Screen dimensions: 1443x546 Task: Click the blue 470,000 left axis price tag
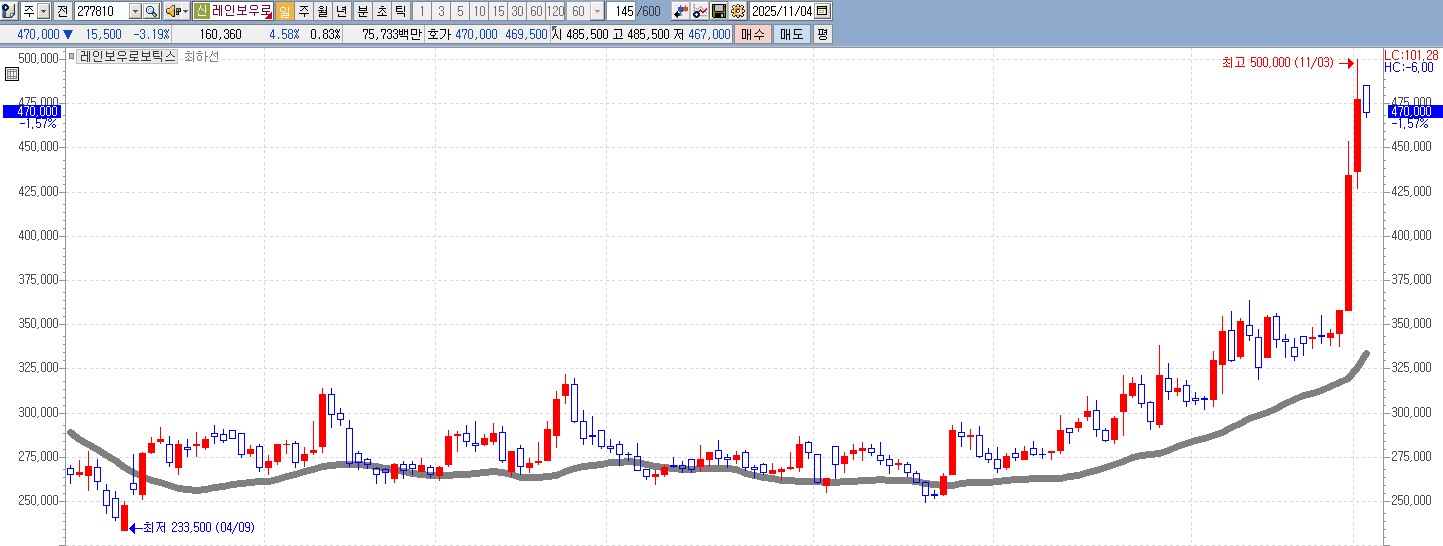pyautogui.click(x=32, y=112)
